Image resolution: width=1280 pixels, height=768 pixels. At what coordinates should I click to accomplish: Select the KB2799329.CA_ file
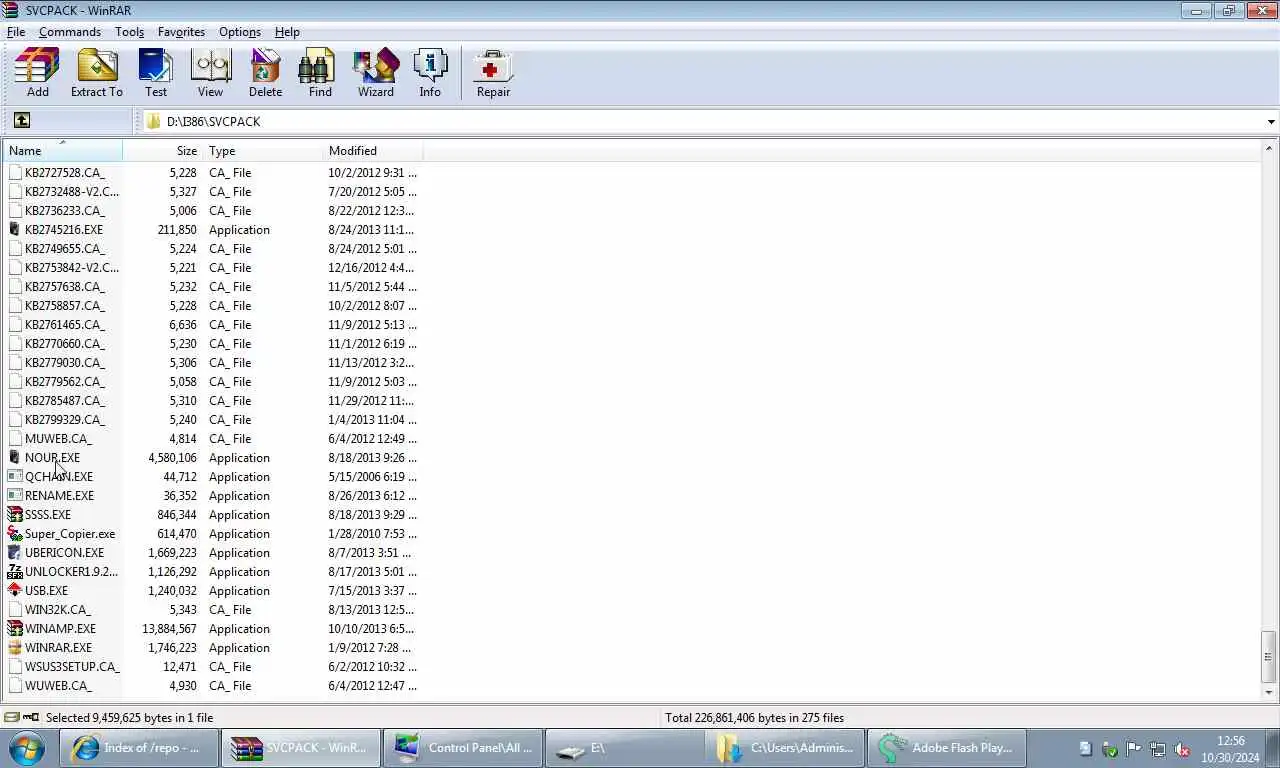point(64,420)
